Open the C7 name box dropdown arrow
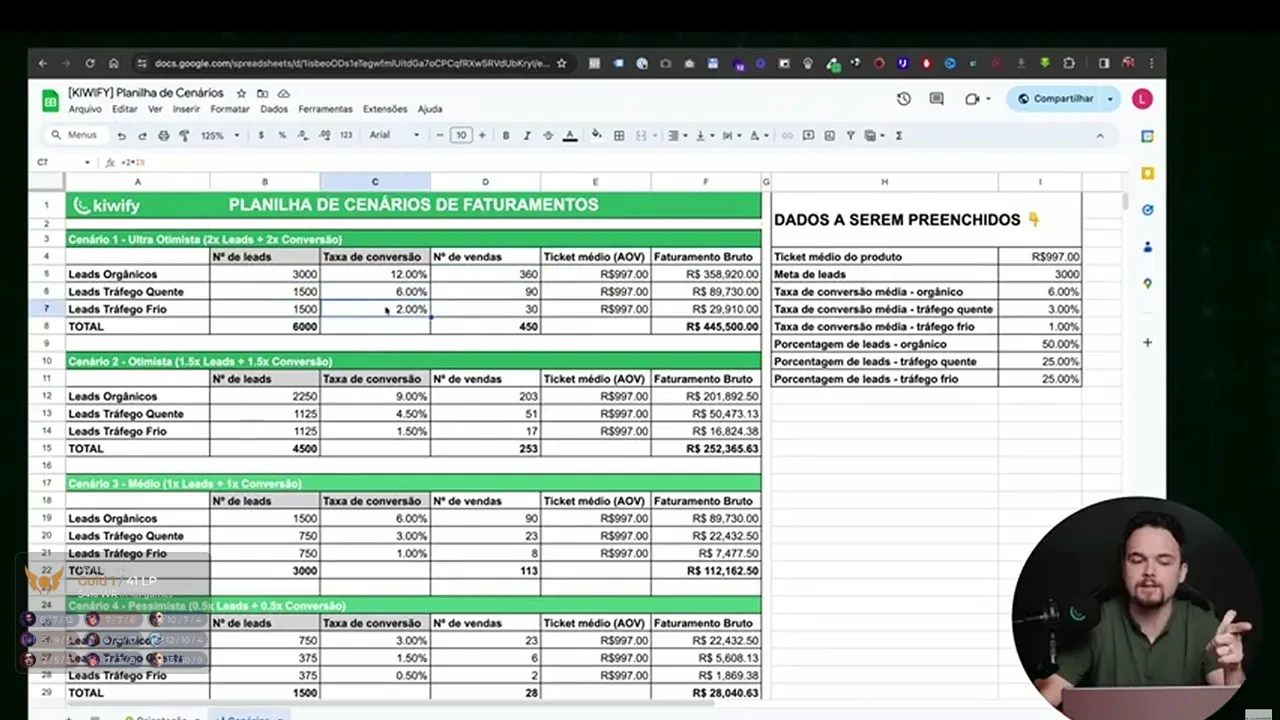Image resolution: width=1280 pixels, height=720 pixels. tap(87, 162)
